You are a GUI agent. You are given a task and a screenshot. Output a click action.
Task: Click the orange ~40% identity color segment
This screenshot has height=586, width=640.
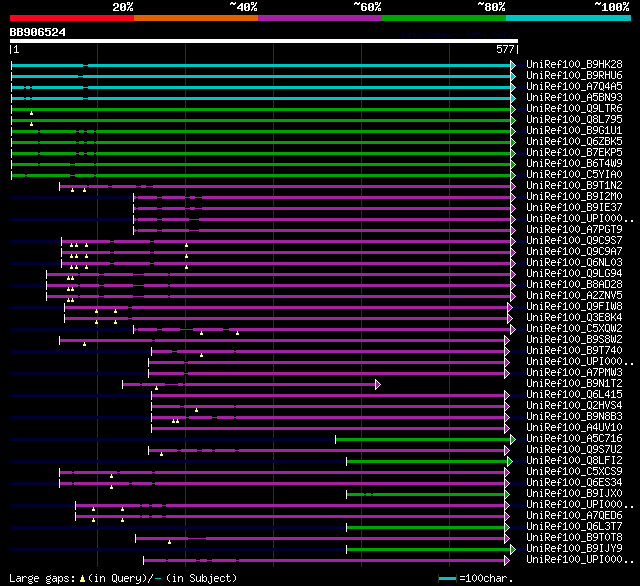196,18
